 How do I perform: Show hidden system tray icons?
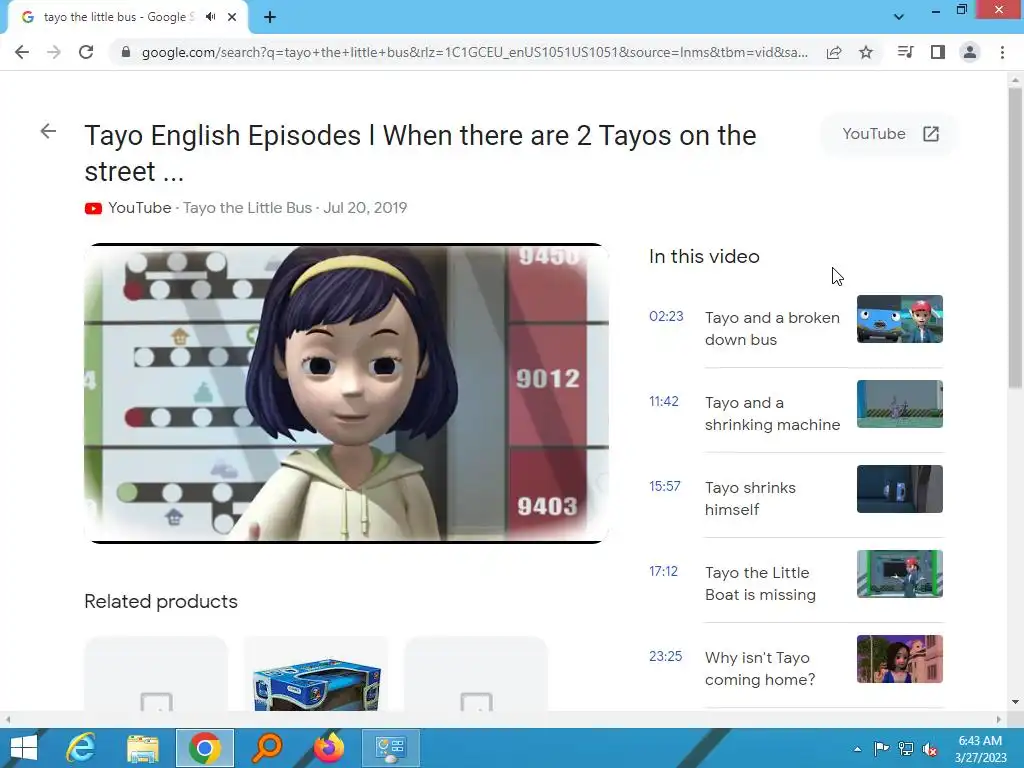coord(857,749)
